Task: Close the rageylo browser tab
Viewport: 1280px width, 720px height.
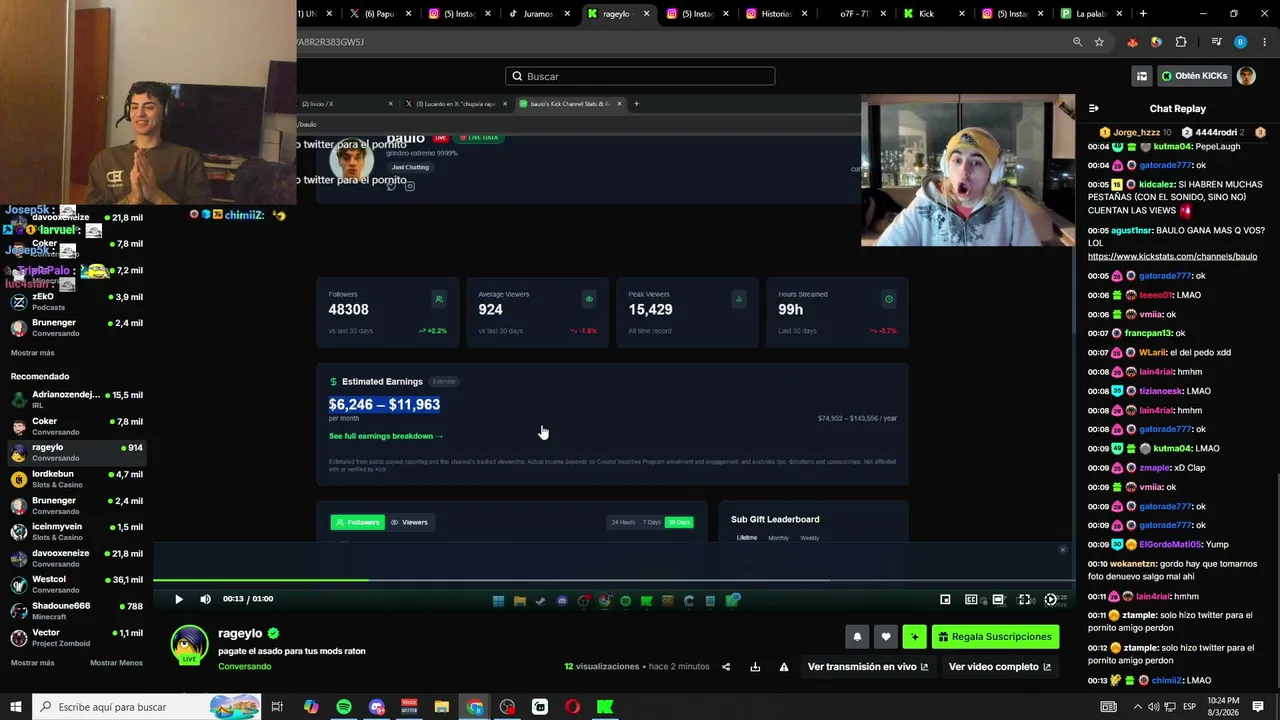Action: click(x=646, y=14)
